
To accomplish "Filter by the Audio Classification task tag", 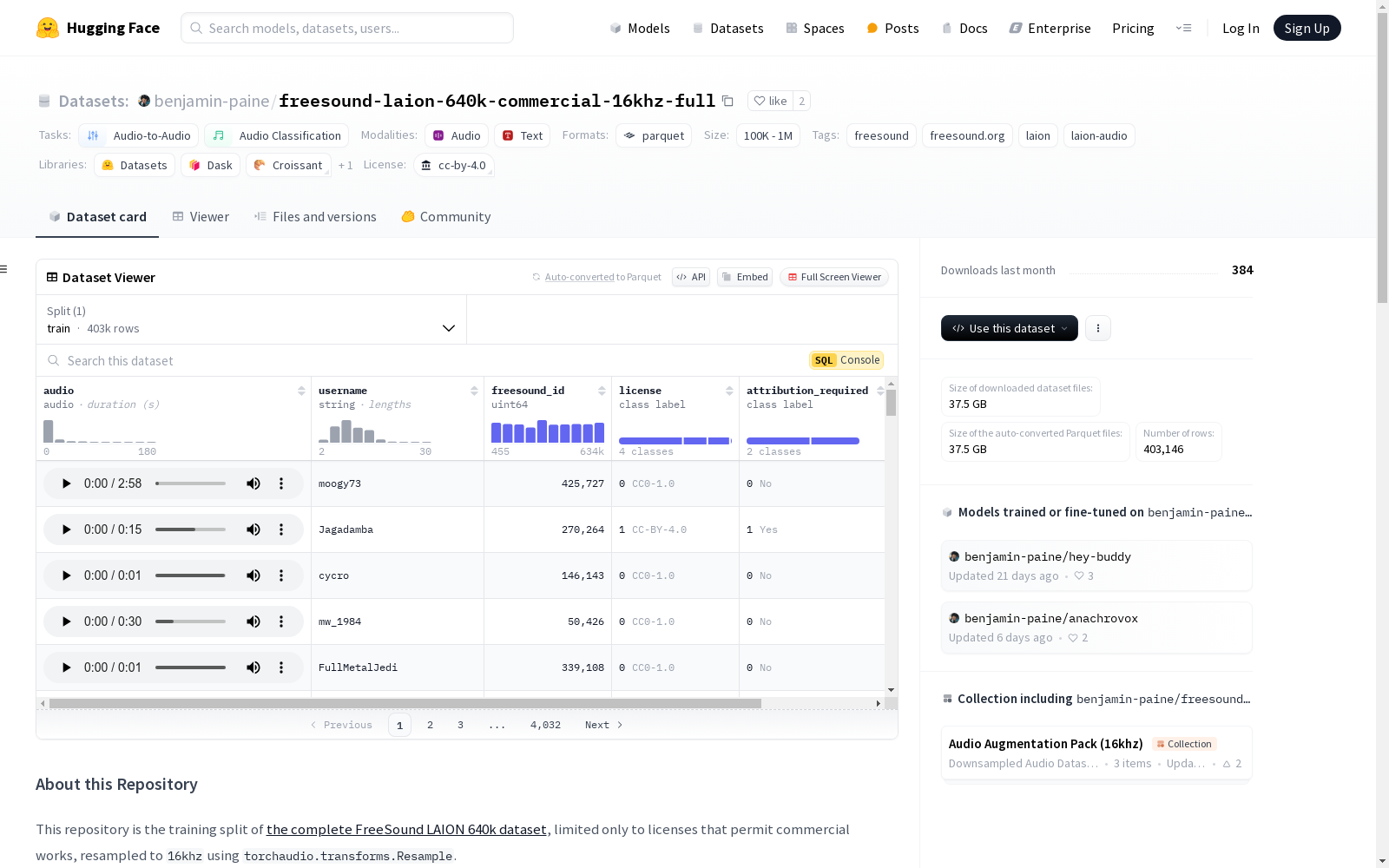I will point(276,135).
